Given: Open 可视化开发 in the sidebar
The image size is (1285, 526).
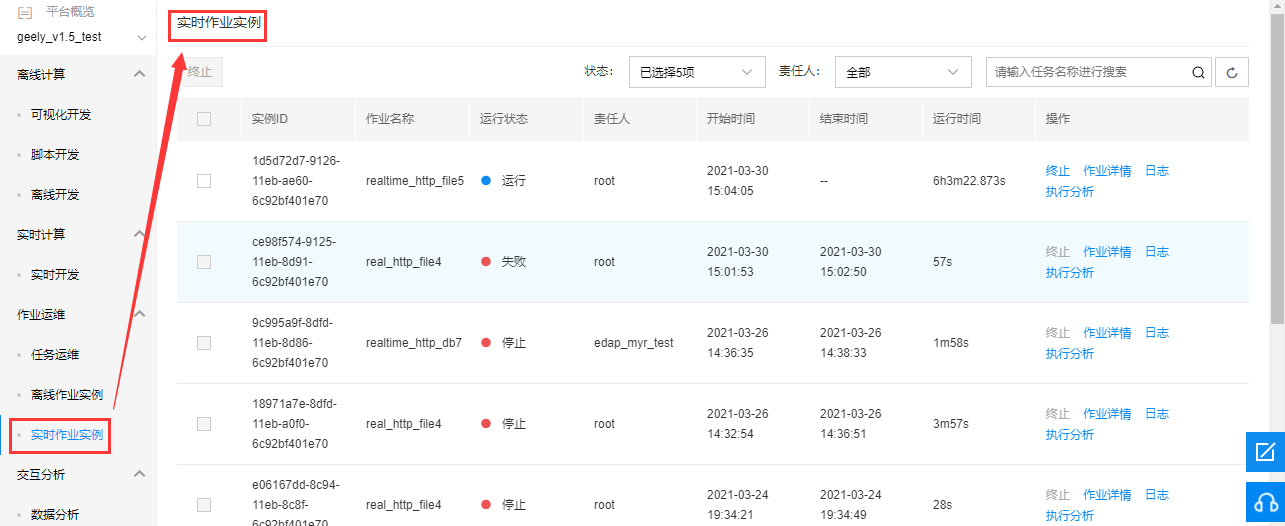Looking at the screenshot, I should pyautogui.click(x=61, y=115).
